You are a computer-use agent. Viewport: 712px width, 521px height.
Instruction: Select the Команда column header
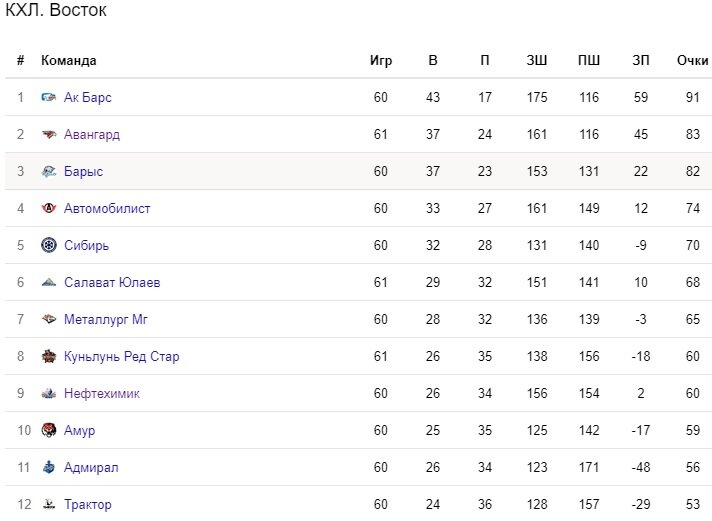point(69,61)
